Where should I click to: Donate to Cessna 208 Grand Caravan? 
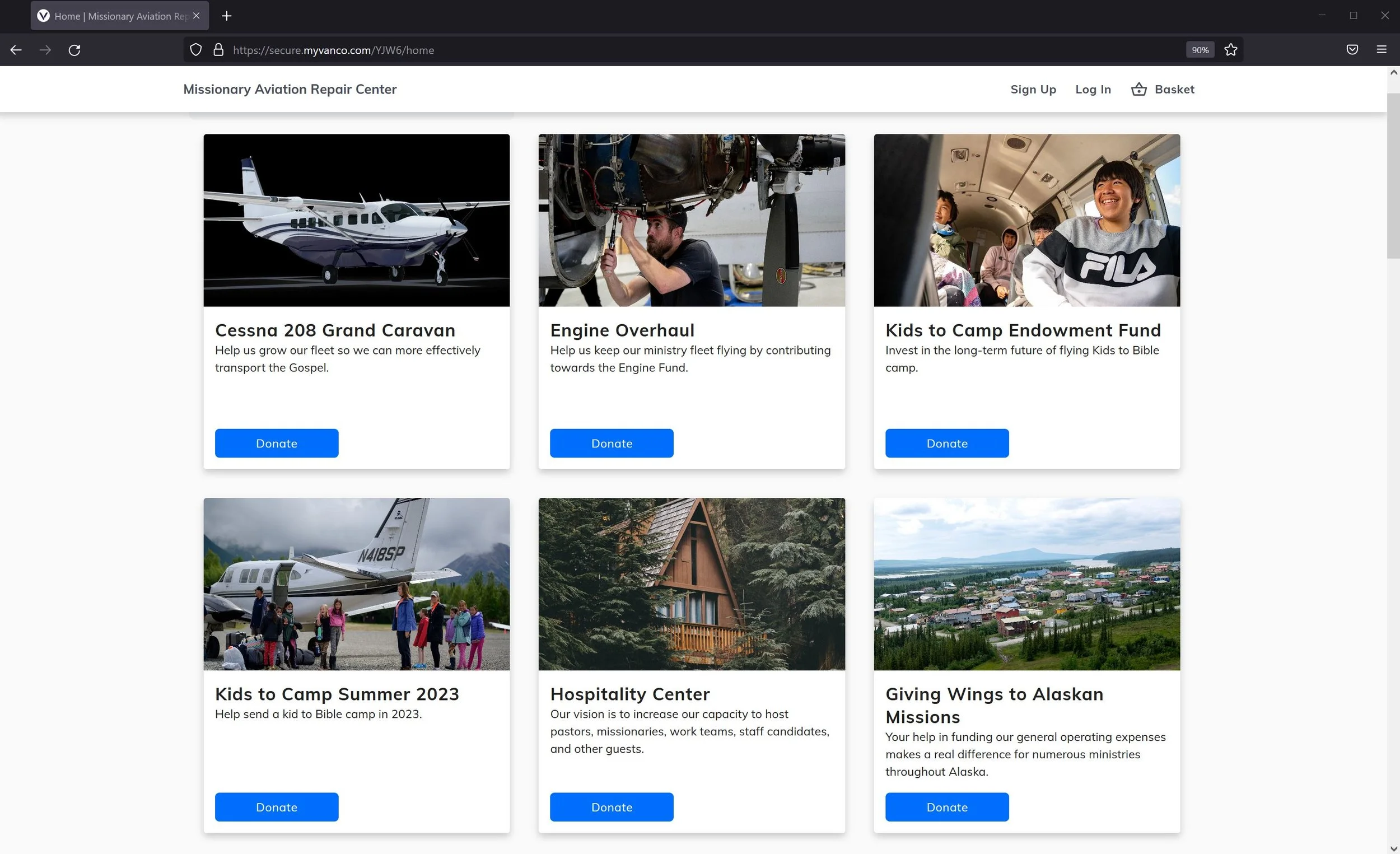277,443
